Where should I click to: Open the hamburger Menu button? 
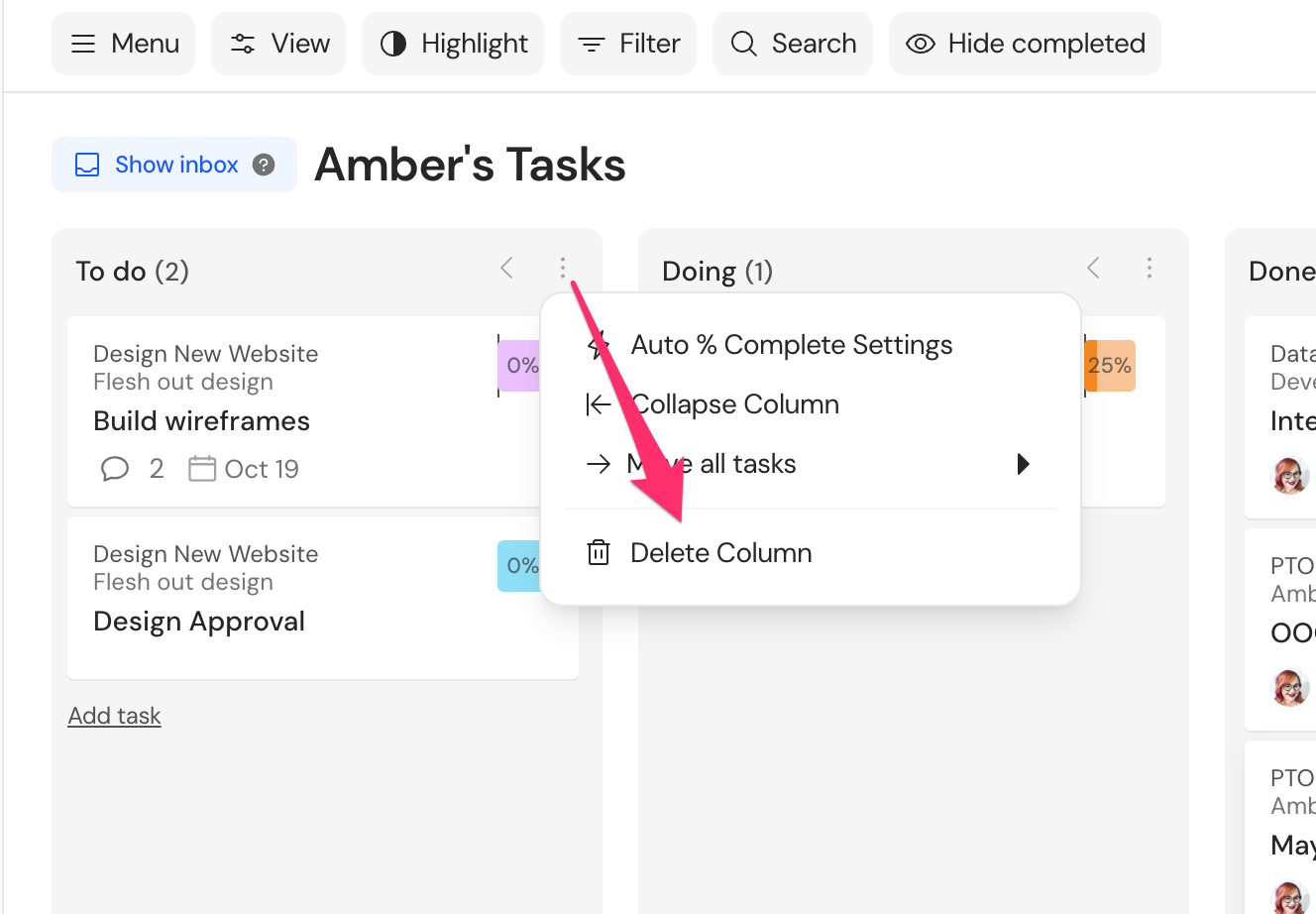(x=123, y=44)
